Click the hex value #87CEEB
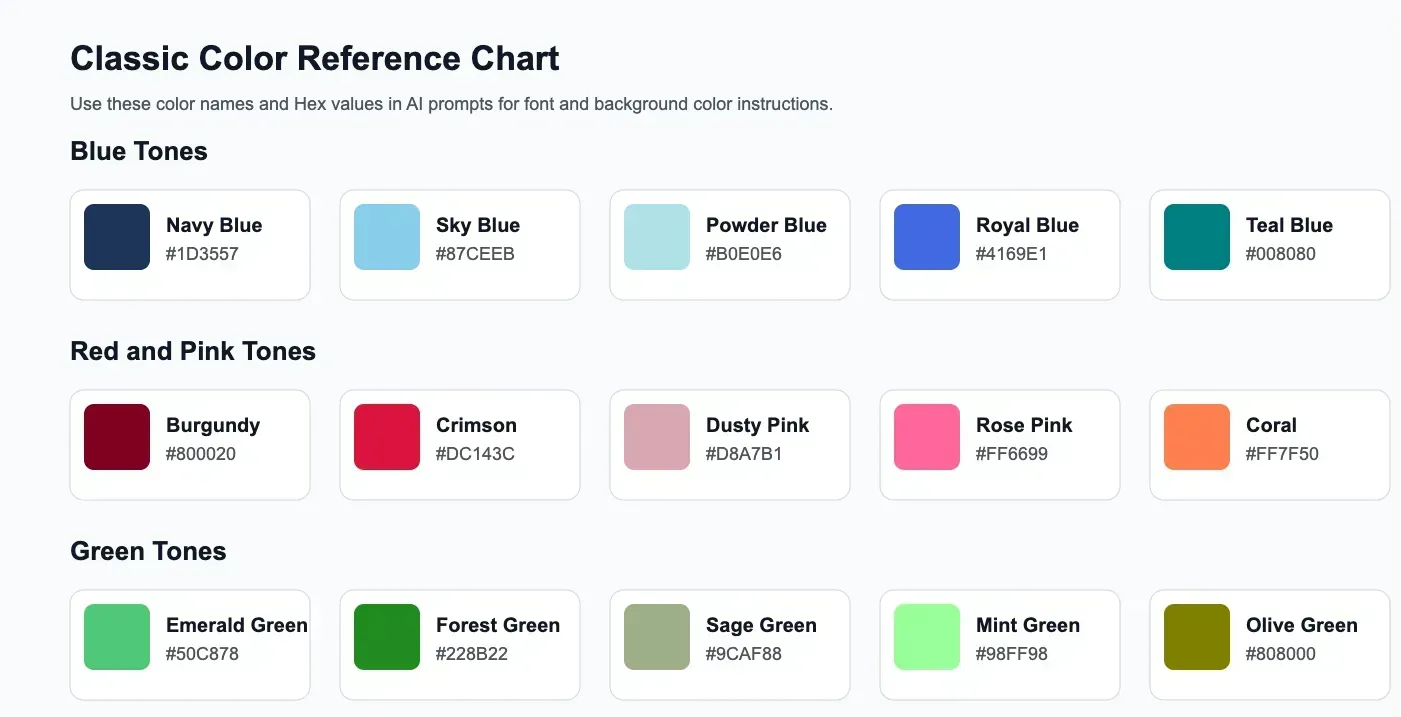 [x=475, y=254]
